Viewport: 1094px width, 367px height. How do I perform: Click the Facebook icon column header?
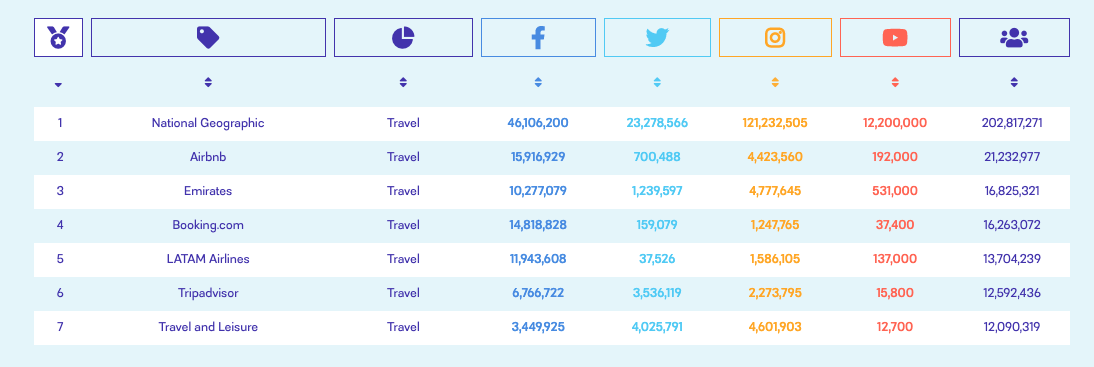click(x=538, y=38)
